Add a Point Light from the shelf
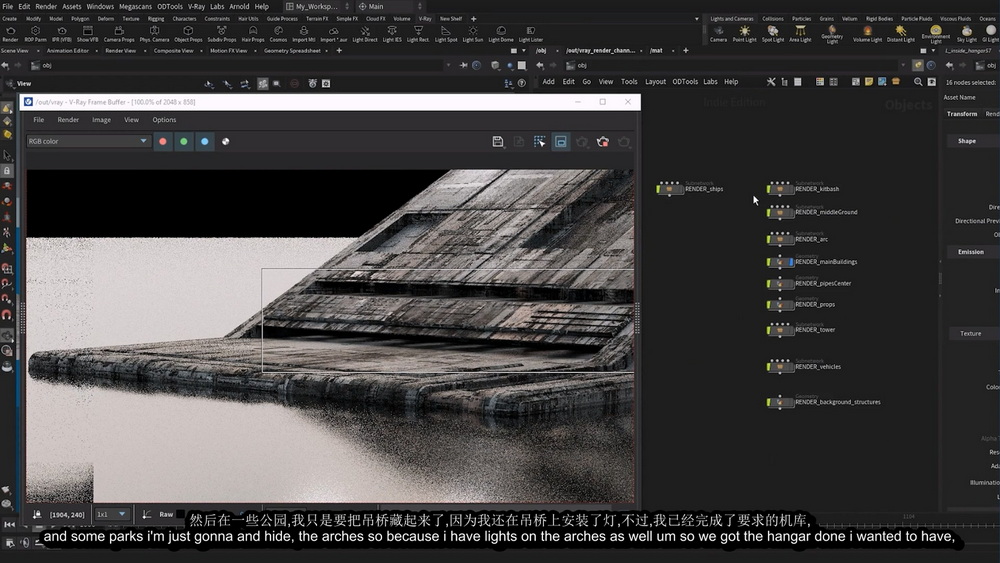Viewport: 1000px width, 563px height. click(x=744, y=34)
